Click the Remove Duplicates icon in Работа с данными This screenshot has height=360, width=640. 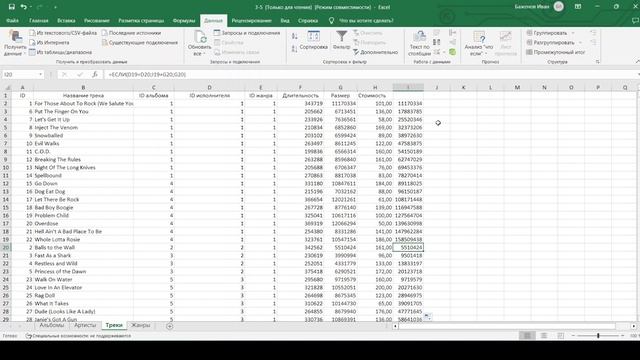(x=436, y=42)
